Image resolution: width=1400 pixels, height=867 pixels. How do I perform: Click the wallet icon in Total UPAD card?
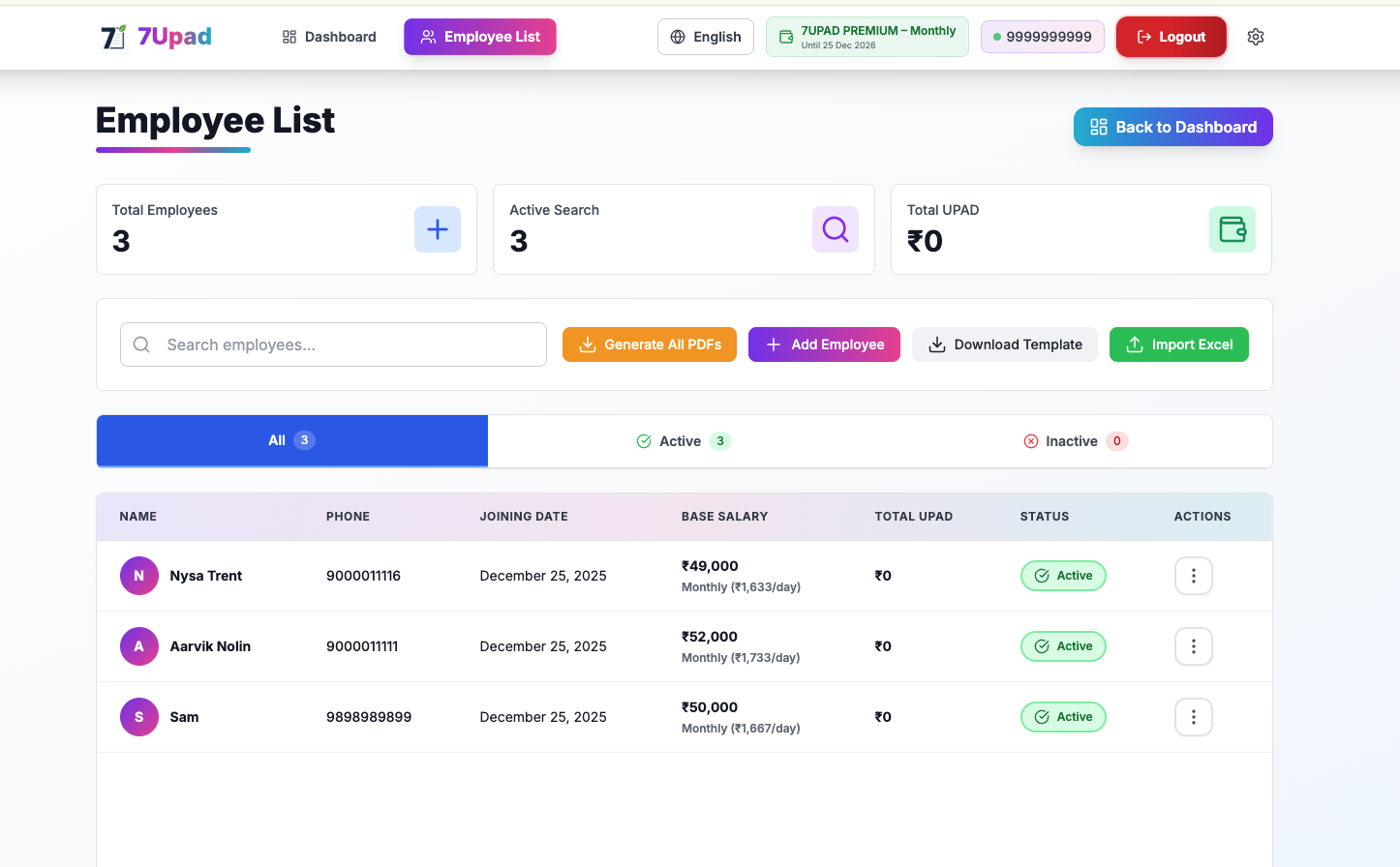pyautogui.click(x=1232, y=229)
